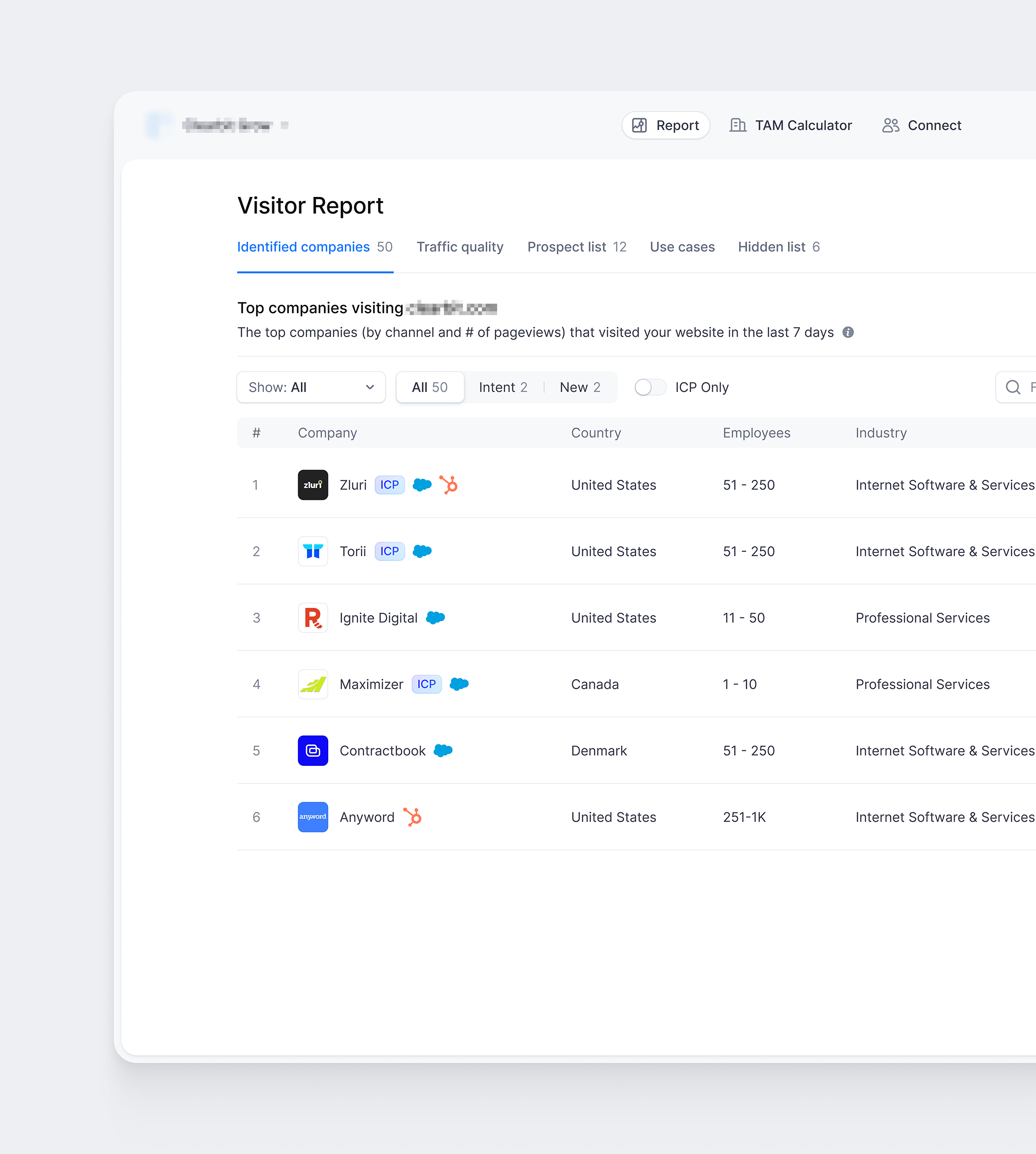
Task: Click the HubSpot icon beside Anyword
Action: tap(413, 817)
